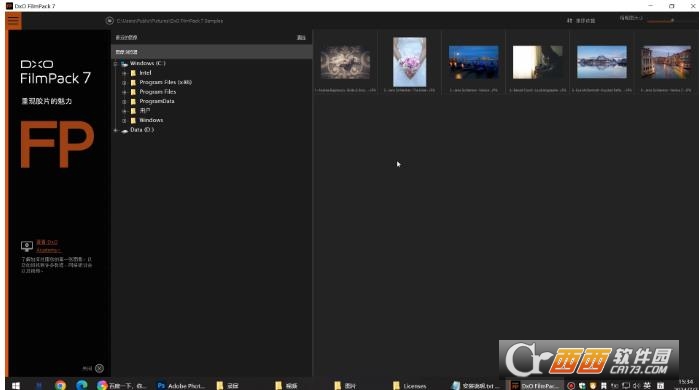
Task: Open the Licenses folder taskbar window
Action: (x=411, y=386)
